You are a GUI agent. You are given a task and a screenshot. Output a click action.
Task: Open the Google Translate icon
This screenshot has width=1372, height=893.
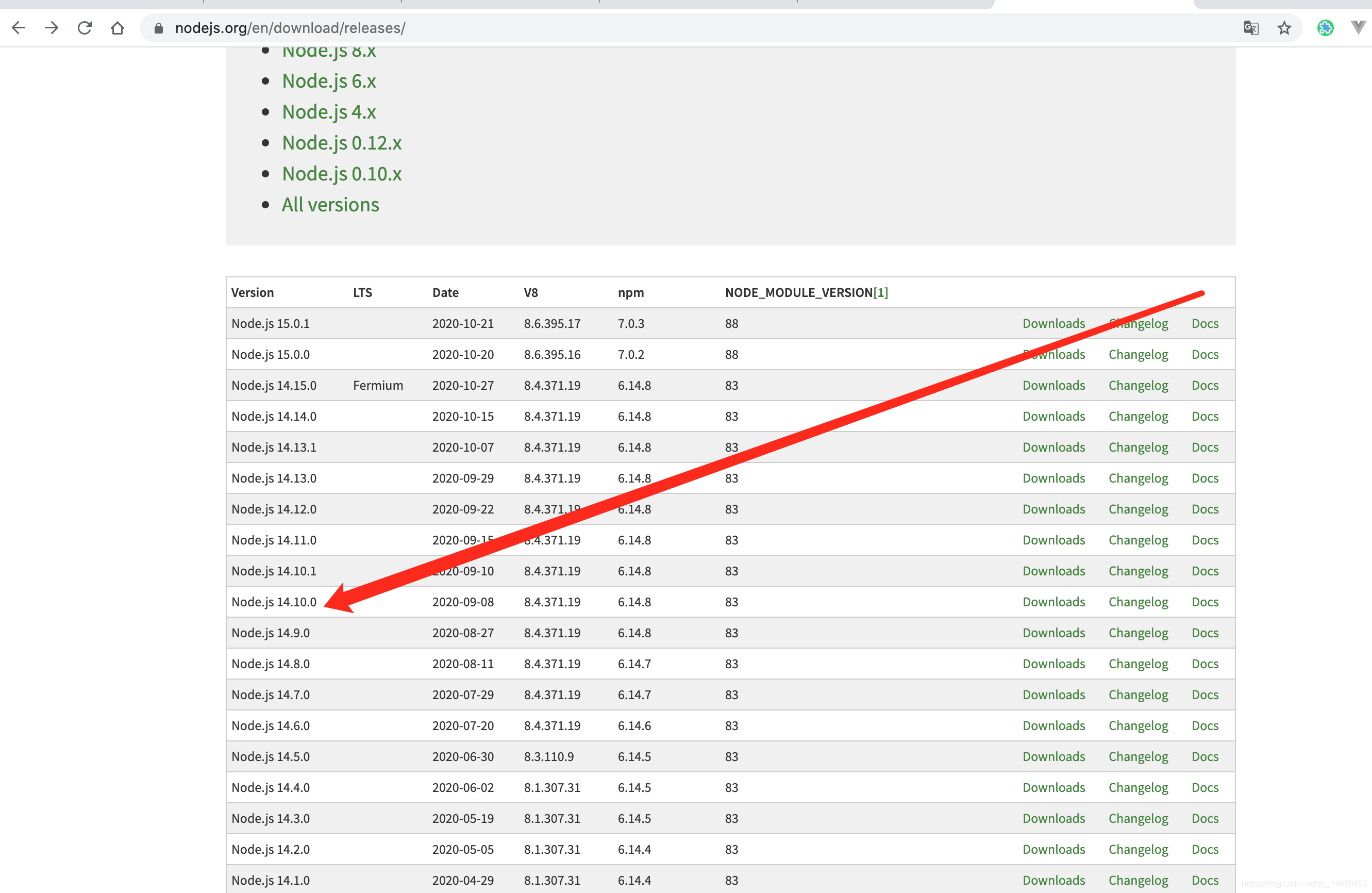pyautogui.click(x=1250, y=28)
